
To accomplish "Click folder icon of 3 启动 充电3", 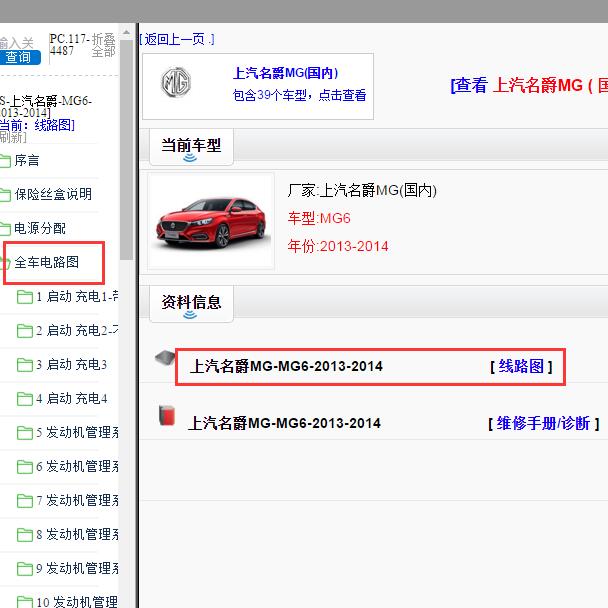I will [25, 365].
